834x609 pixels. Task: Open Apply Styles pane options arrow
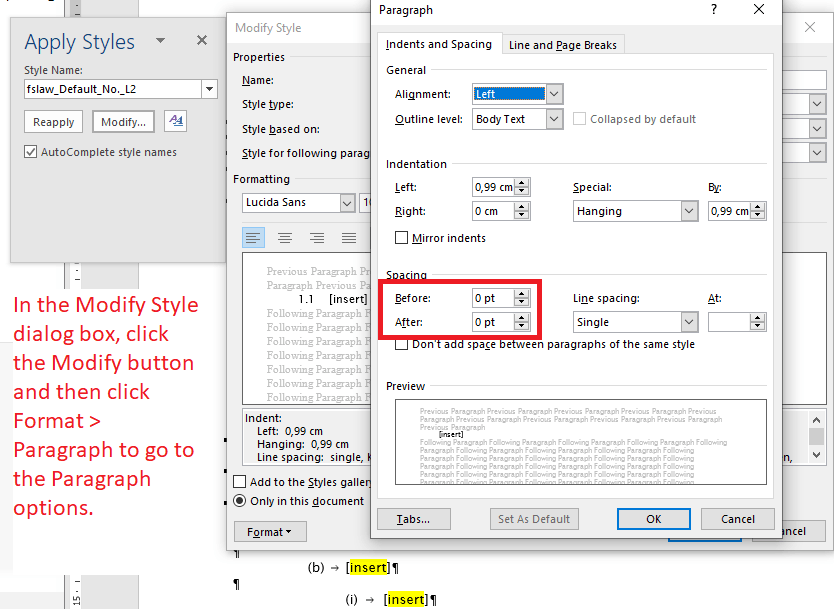160,40
